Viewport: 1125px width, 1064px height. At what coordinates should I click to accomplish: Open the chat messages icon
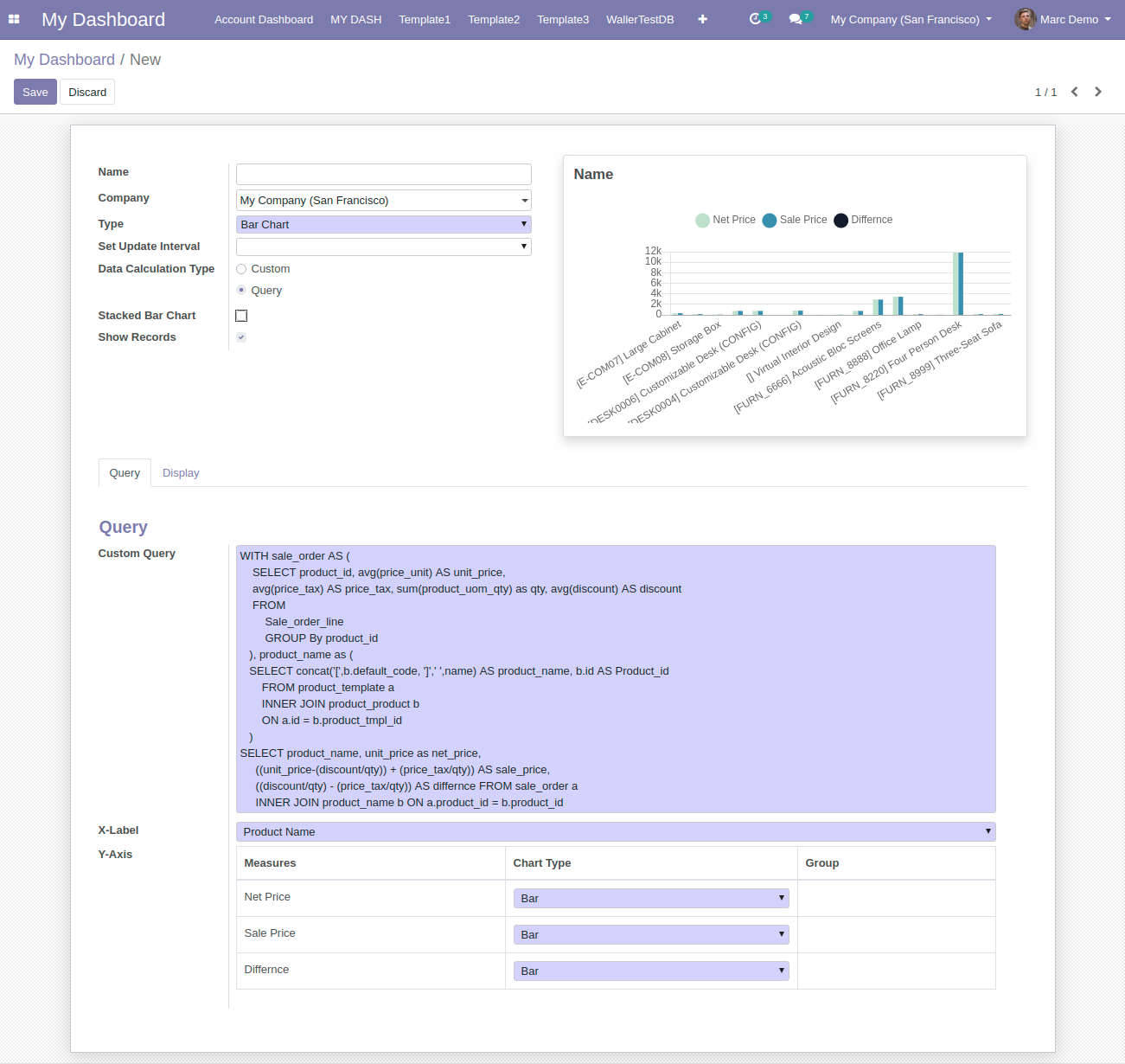coord(796,19)
